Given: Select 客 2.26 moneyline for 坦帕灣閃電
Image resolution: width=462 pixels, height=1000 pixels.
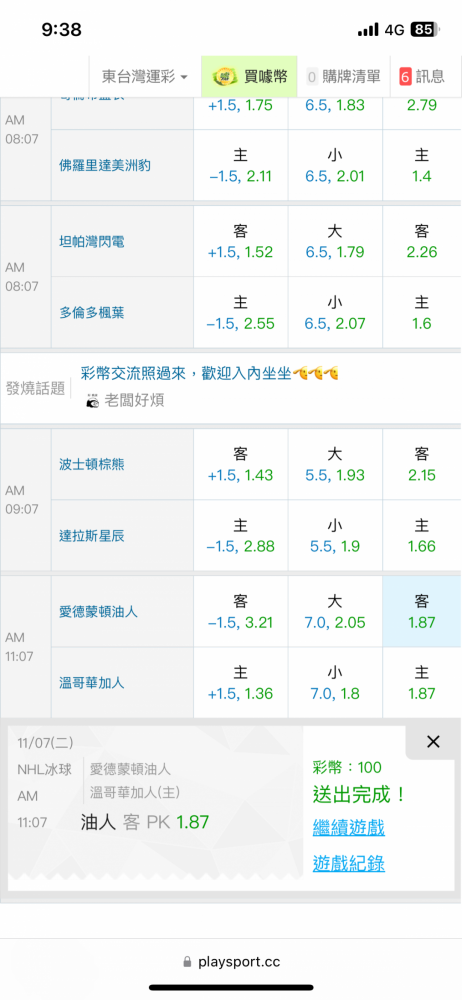Looking at the screenshot, I should coord(422,241).
